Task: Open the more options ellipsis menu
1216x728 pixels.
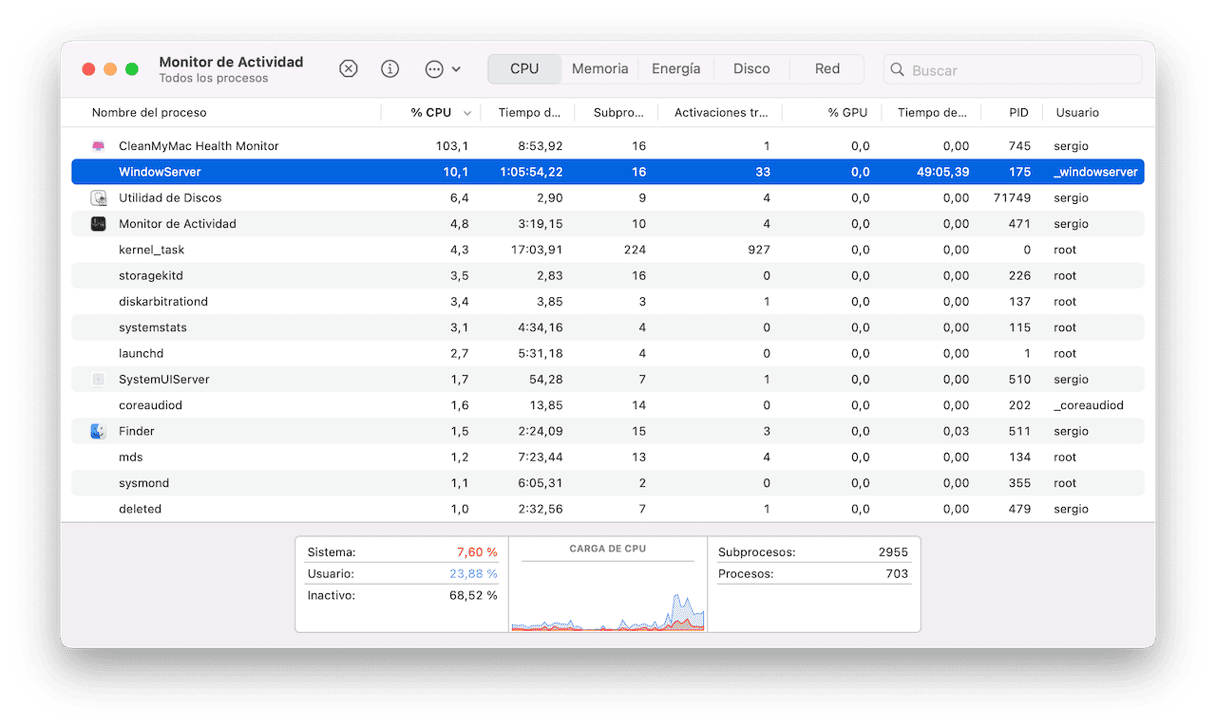Action: (x=442, y=69)
